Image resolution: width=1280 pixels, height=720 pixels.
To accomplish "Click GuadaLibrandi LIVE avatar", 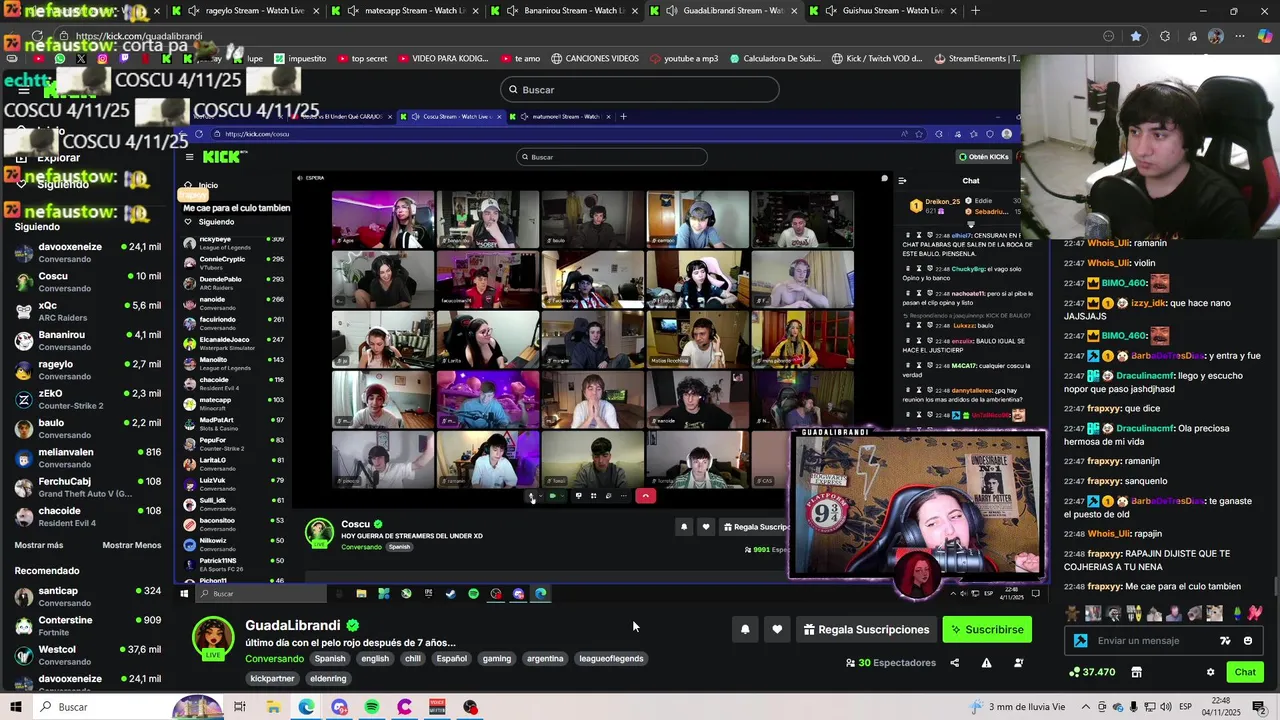I will tap(213, 640).
